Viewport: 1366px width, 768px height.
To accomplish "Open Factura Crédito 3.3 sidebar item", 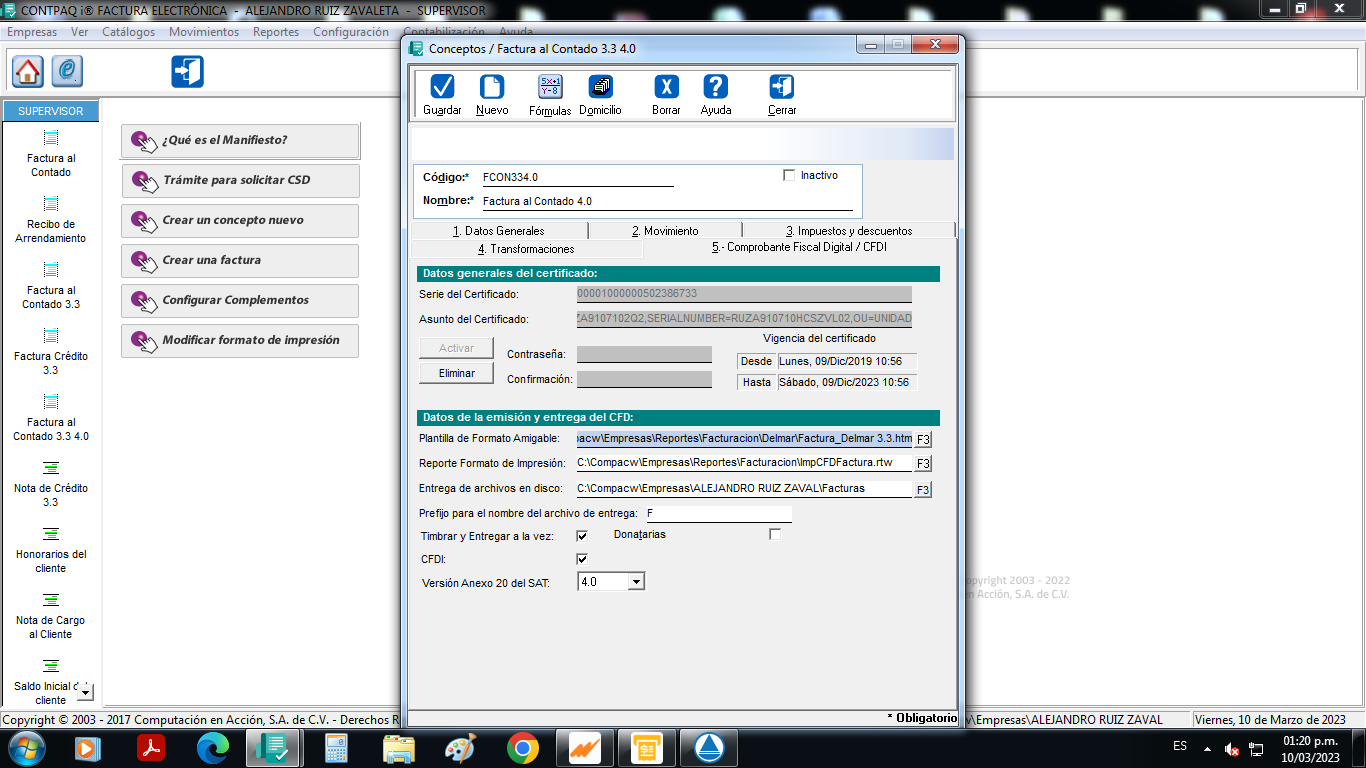I will tap(51, 352).
